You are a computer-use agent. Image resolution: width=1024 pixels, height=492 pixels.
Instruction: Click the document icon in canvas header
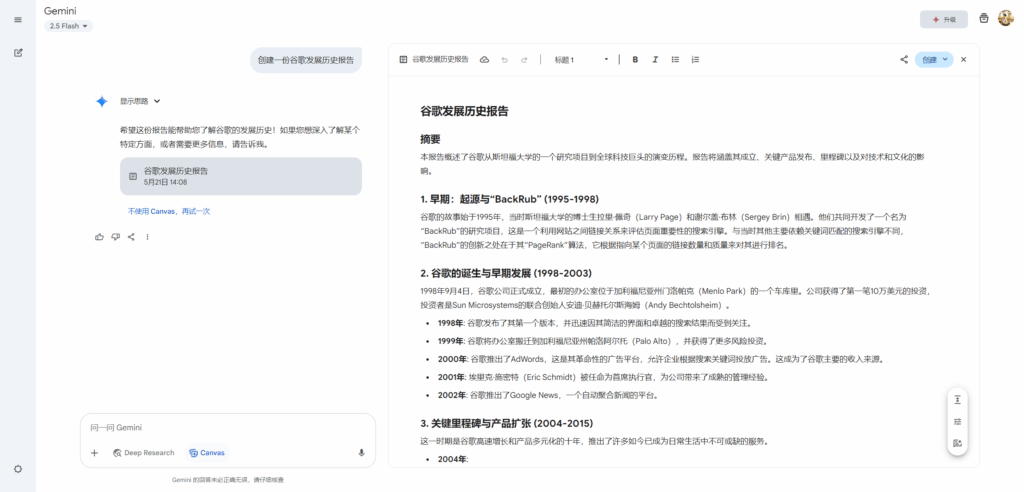[x=404, y=59]
